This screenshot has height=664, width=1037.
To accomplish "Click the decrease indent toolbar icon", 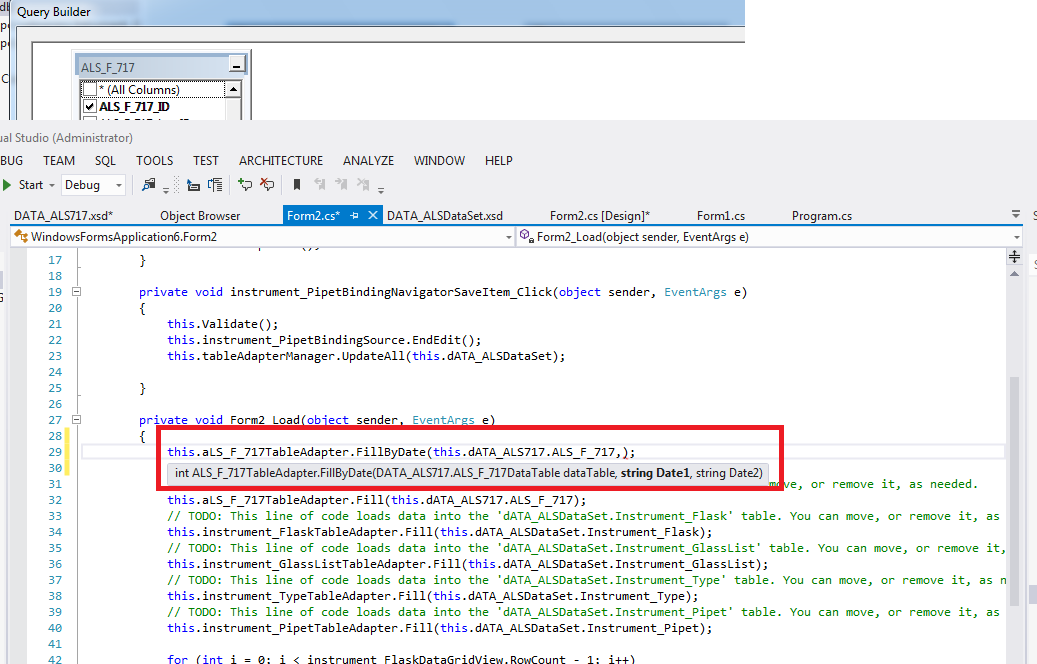I will (x=193, y=185).
